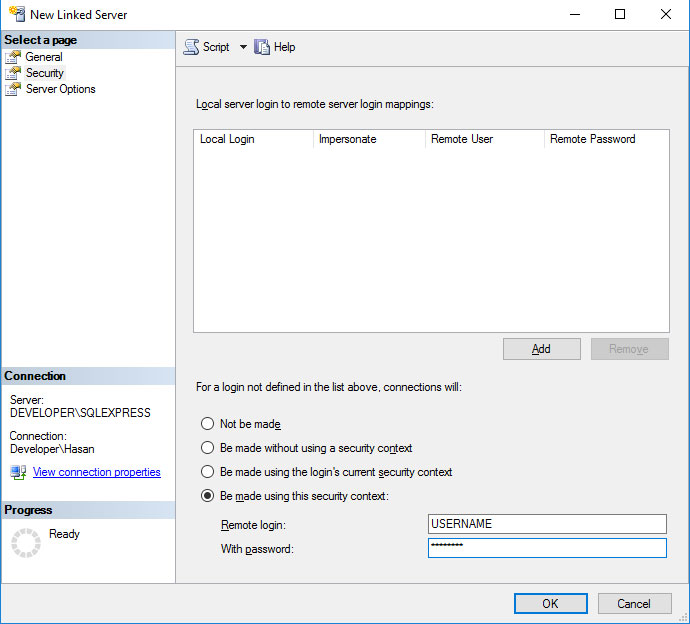Choose Be made without using a security context
Image resolution: width=690 pixels, height=624 pixels.
point(207,448)
